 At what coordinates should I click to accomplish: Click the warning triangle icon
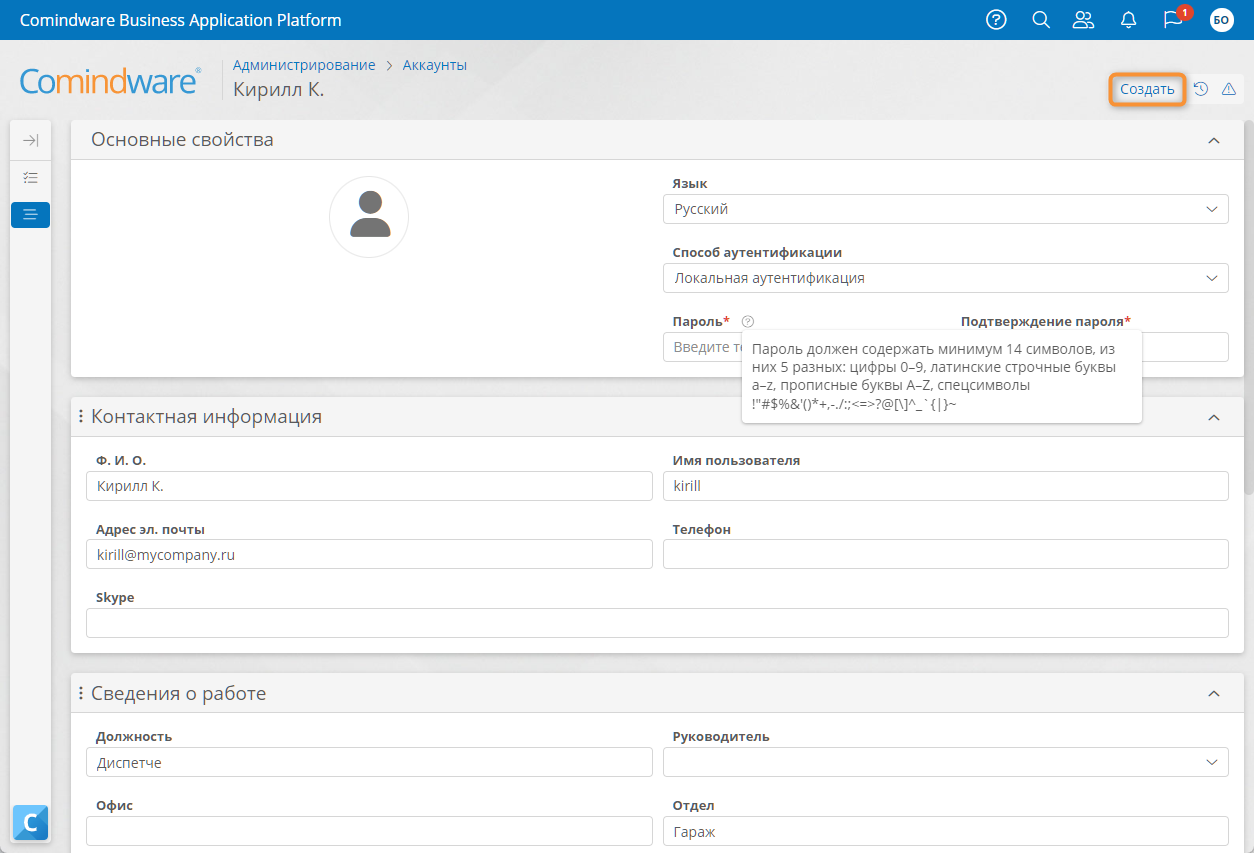tap(1229, 89)
